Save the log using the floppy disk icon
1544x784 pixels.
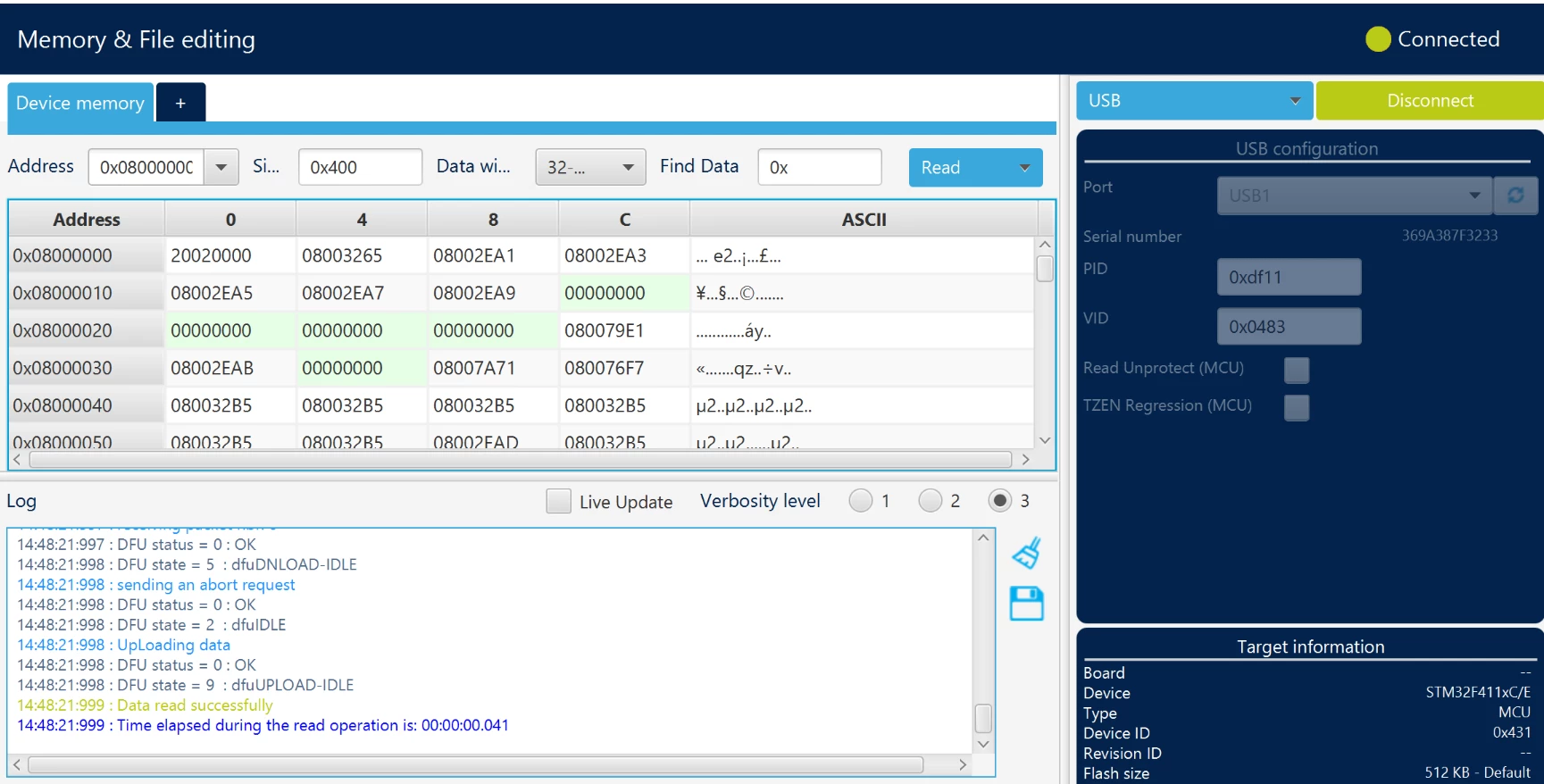click(x=1026, y=604)
